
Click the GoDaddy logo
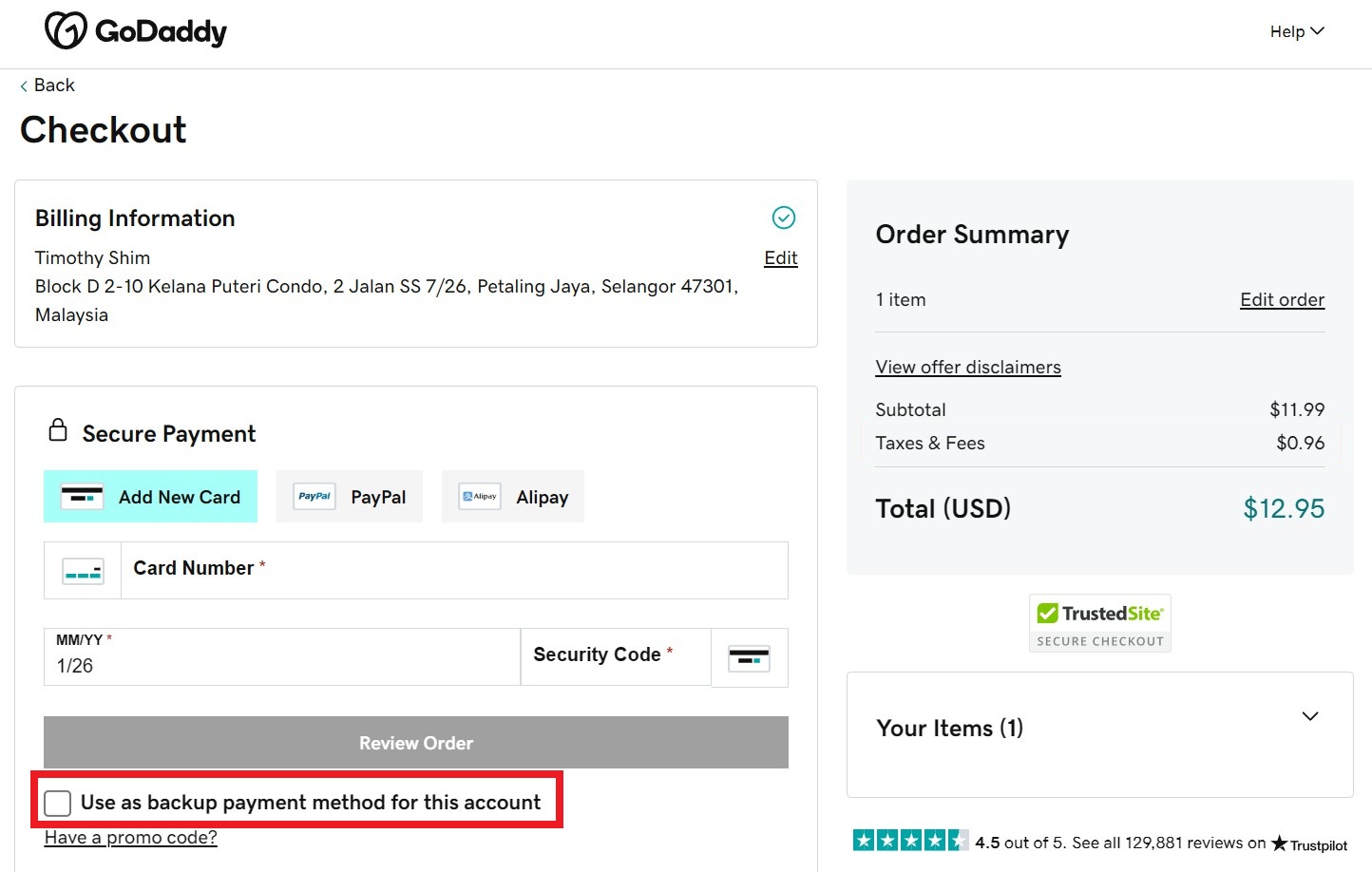tap(135, 29)
